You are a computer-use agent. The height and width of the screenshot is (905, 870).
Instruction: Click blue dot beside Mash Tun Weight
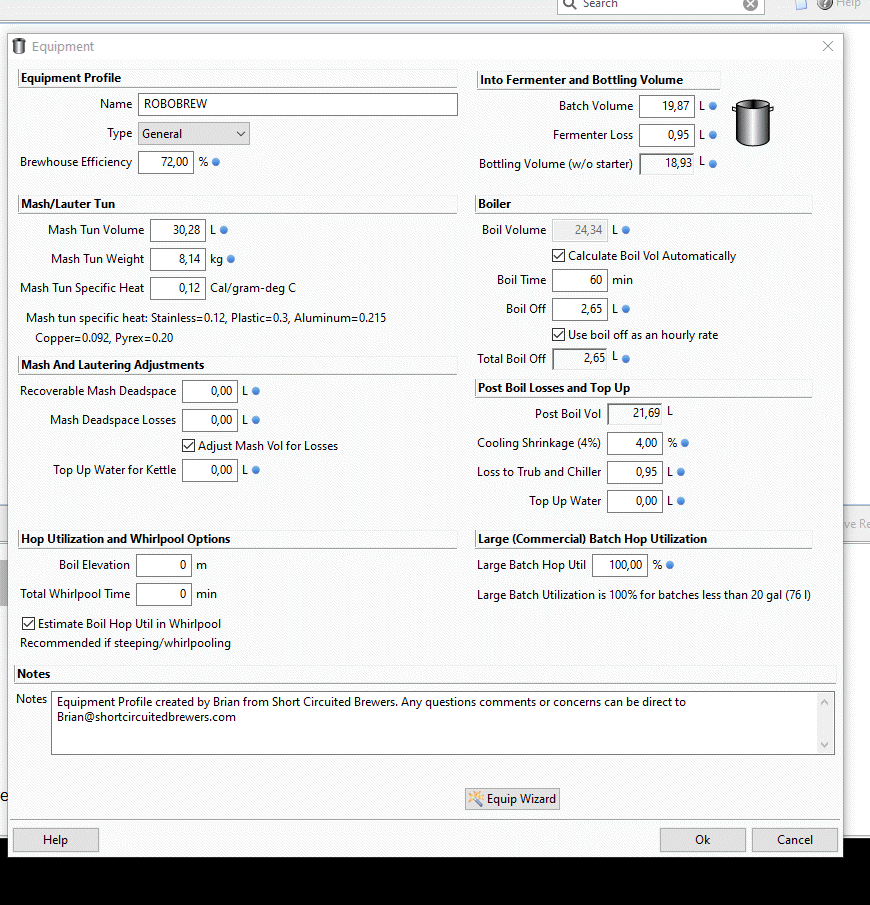[231, 259]
